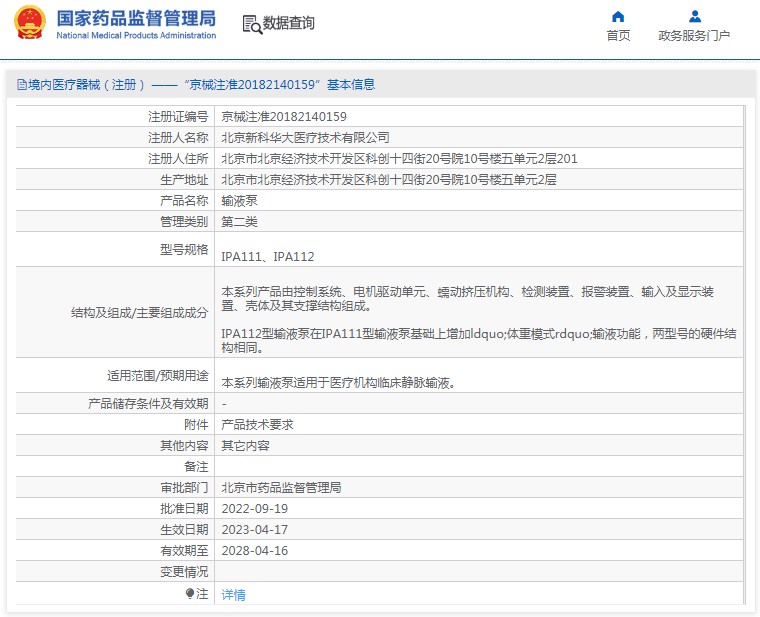Click National Medical Products Administration subtitle

136,35
